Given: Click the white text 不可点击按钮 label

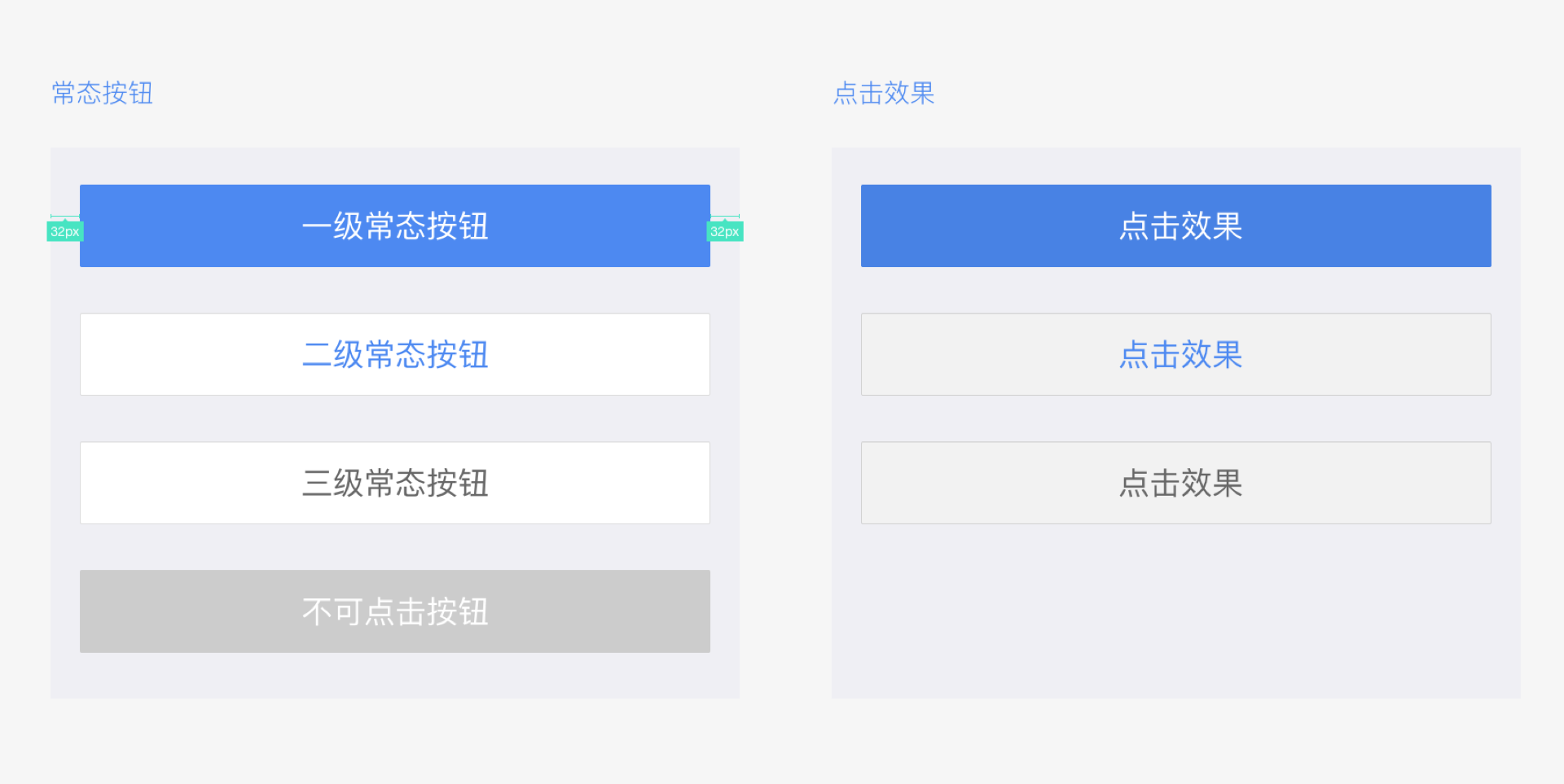Looking at the screenshot, I should point(395,612).
